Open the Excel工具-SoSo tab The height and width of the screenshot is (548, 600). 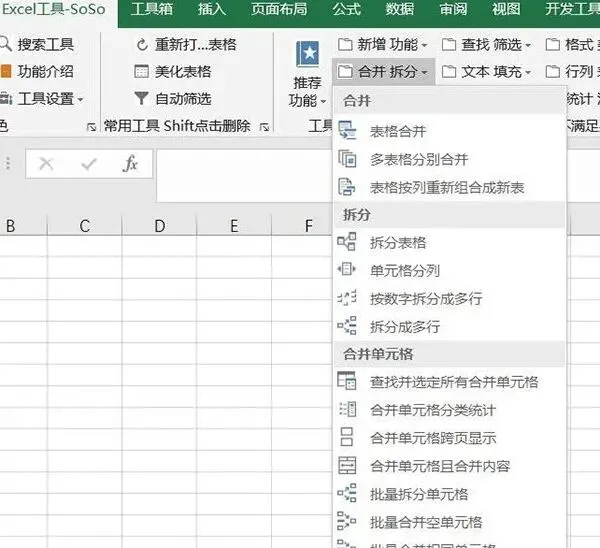click(53, 9)
